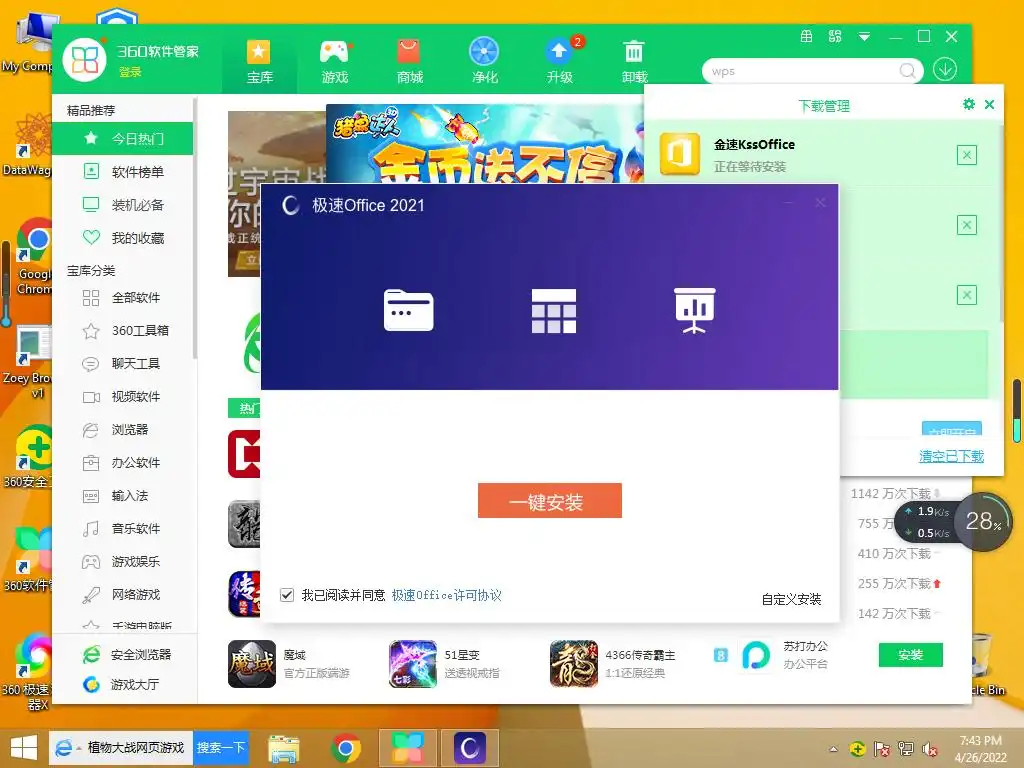The width and height of the screenshot is (1024, 768).
Task: Click the 360软件管家 logo icon
Action: (x=85, y=59)
